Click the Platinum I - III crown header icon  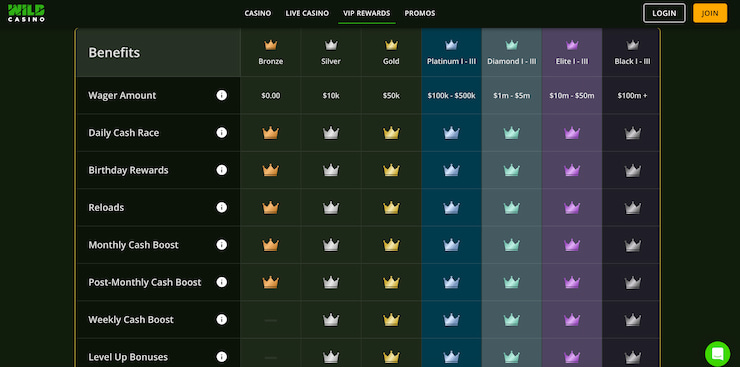pos(451,45)
